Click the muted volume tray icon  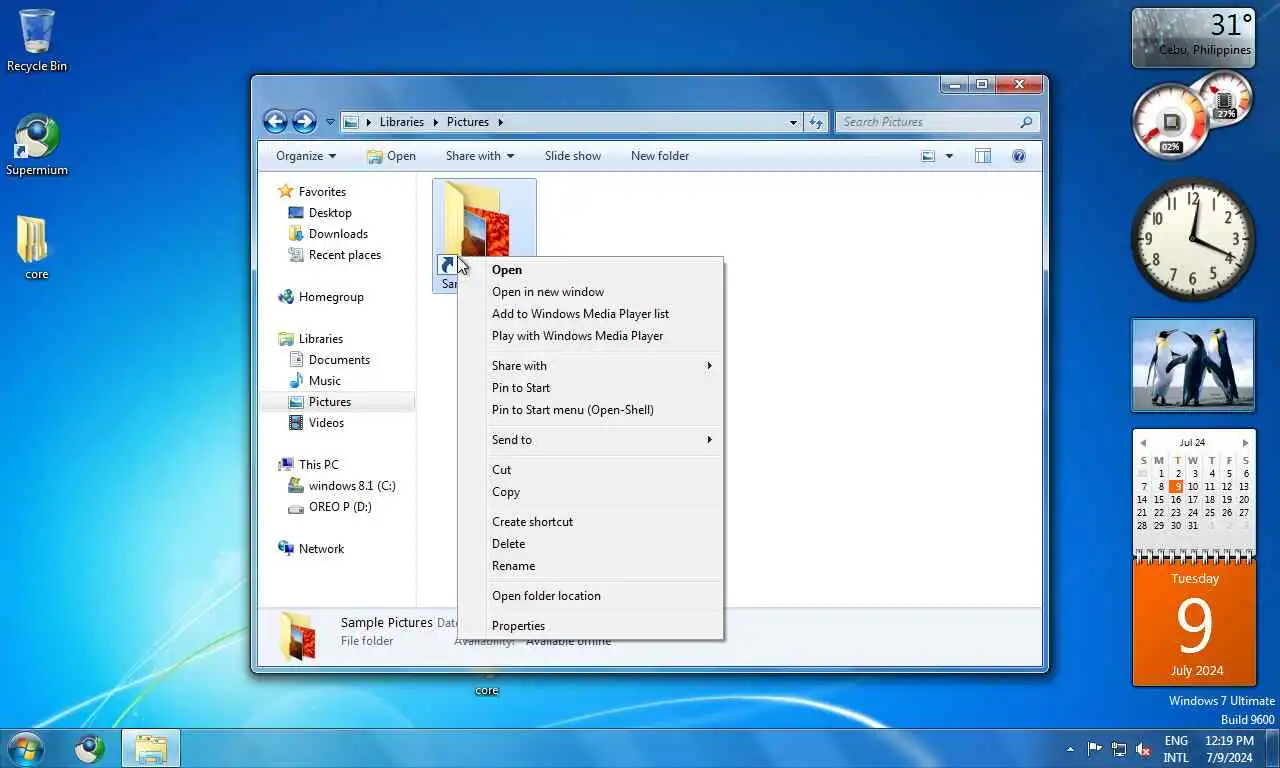tap(1143, 749)
